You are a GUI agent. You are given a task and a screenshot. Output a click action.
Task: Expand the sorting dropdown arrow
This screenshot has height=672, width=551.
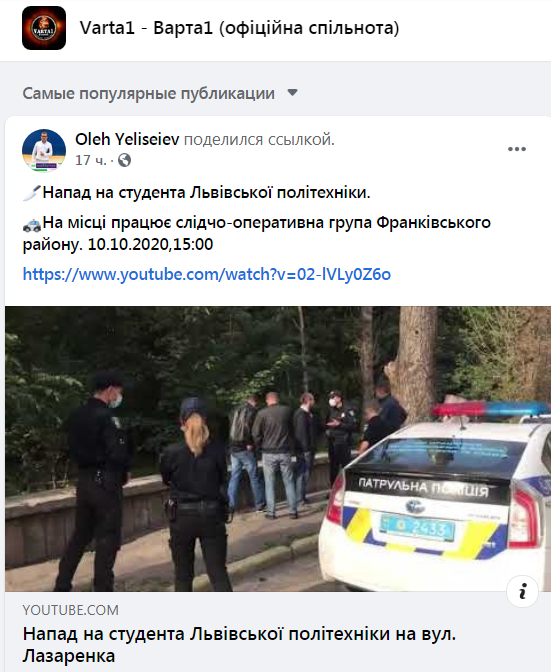pyautogui.click(x=292, y=93)
